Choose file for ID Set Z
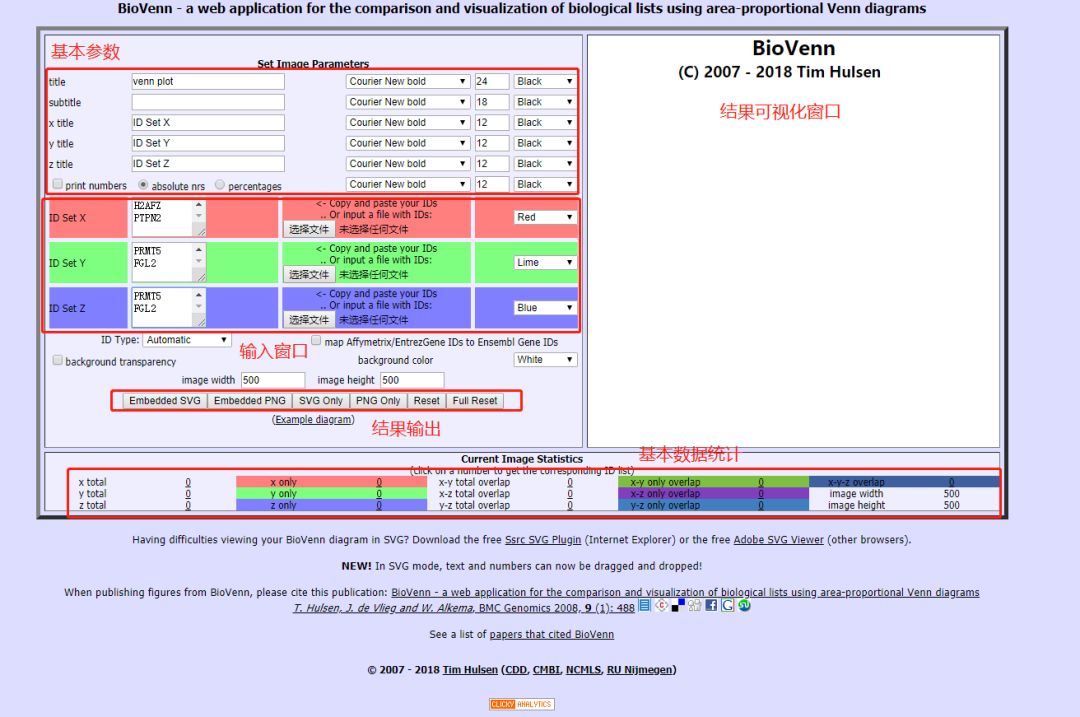This screenshot has width=1080, height=717. click(x=309, y=320)
